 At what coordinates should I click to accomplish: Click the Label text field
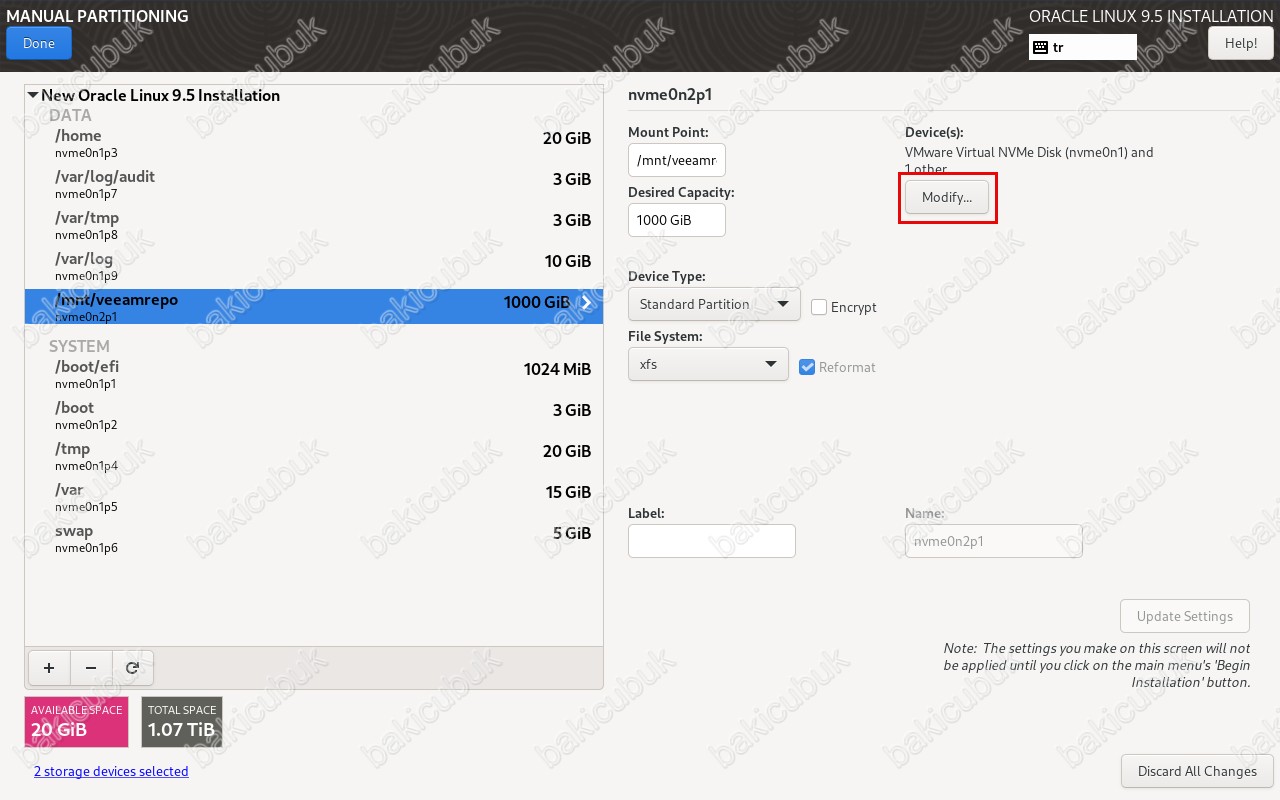(x=711, y=541)
